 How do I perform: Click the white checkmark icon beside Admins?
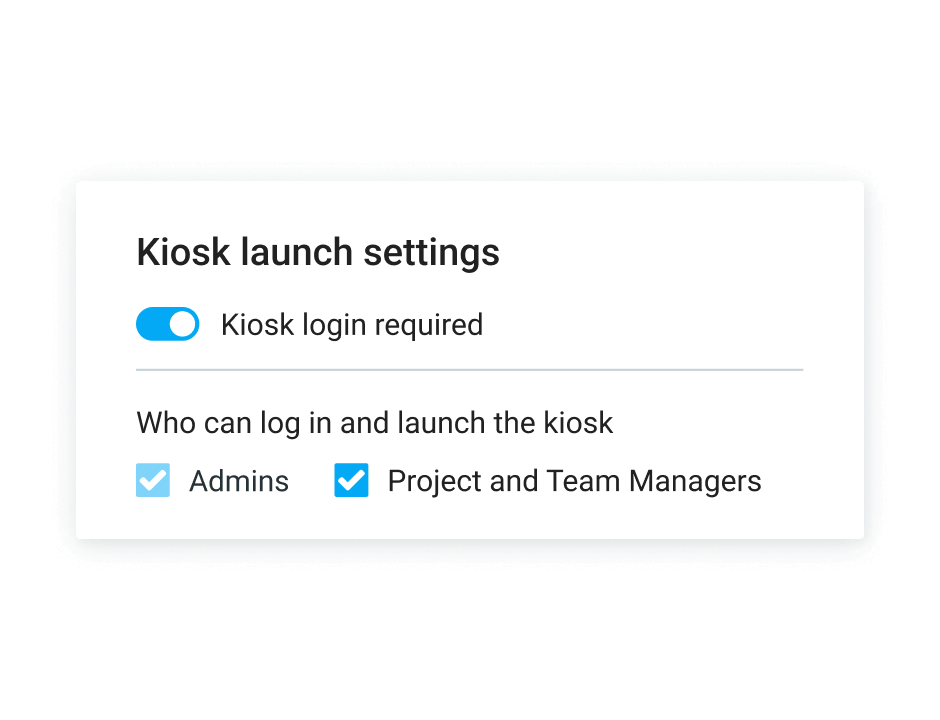coord(153,481)
